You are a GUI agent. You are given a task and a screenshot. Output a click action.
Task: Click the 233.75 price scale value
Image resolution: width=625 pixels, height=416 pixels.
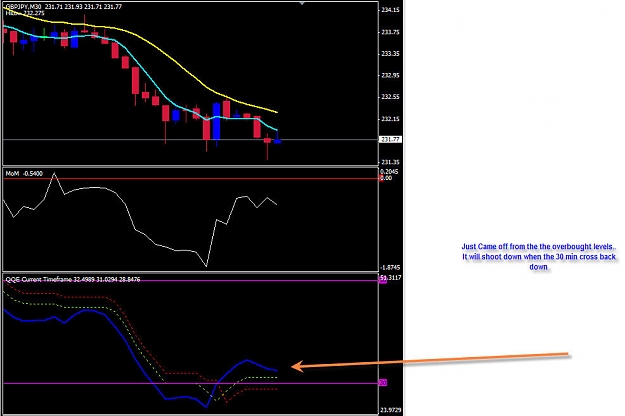(x=391, y=32)
